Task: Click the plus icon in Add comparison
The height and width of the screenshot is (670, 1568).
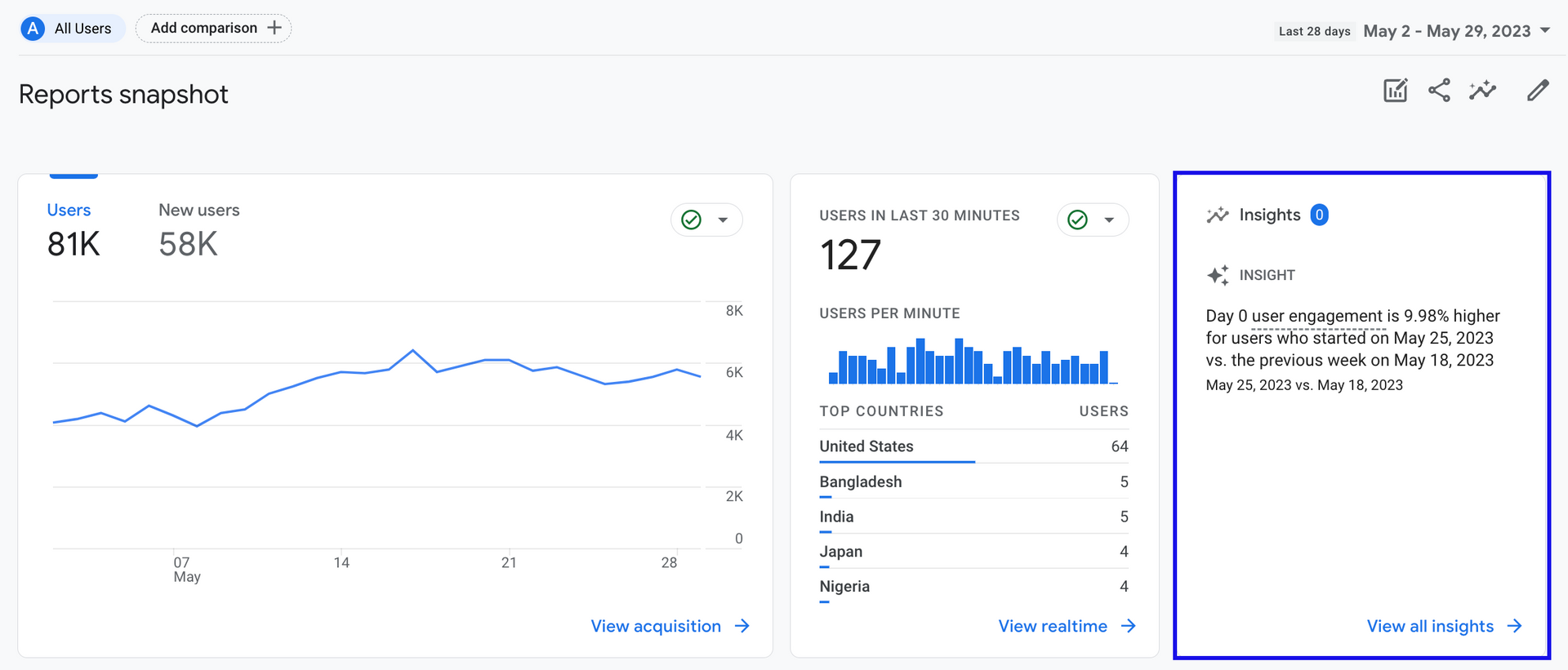Action: point(274,28)
